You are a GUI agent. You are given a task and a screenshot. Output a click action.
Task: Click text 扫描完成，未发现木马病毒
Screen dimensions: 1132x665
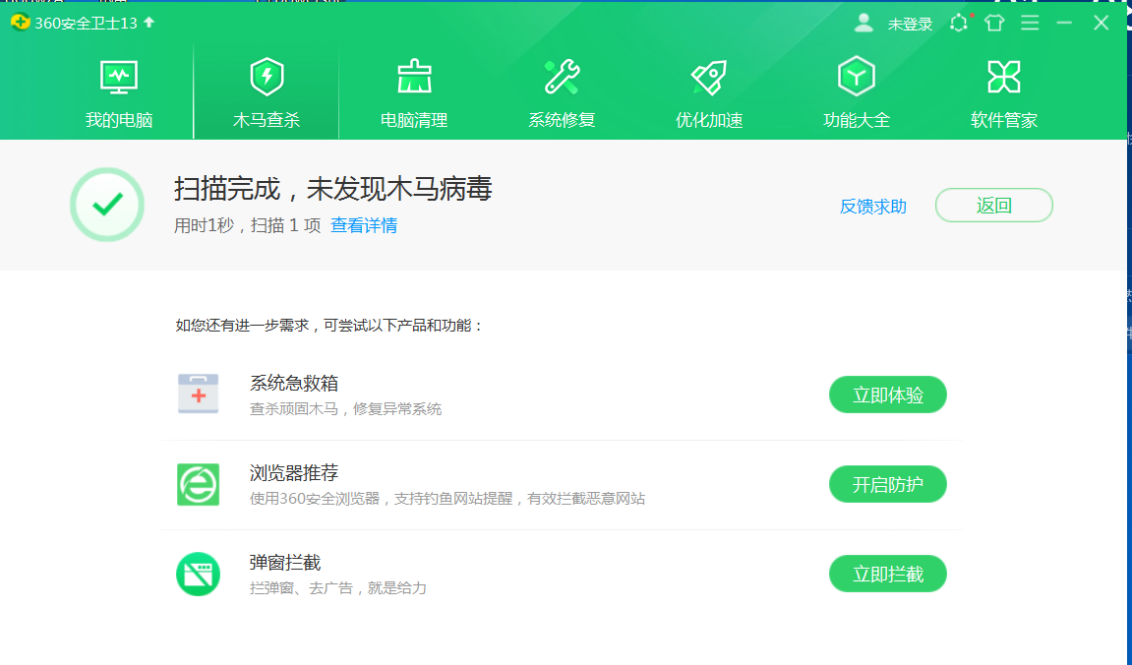point(333,189)
